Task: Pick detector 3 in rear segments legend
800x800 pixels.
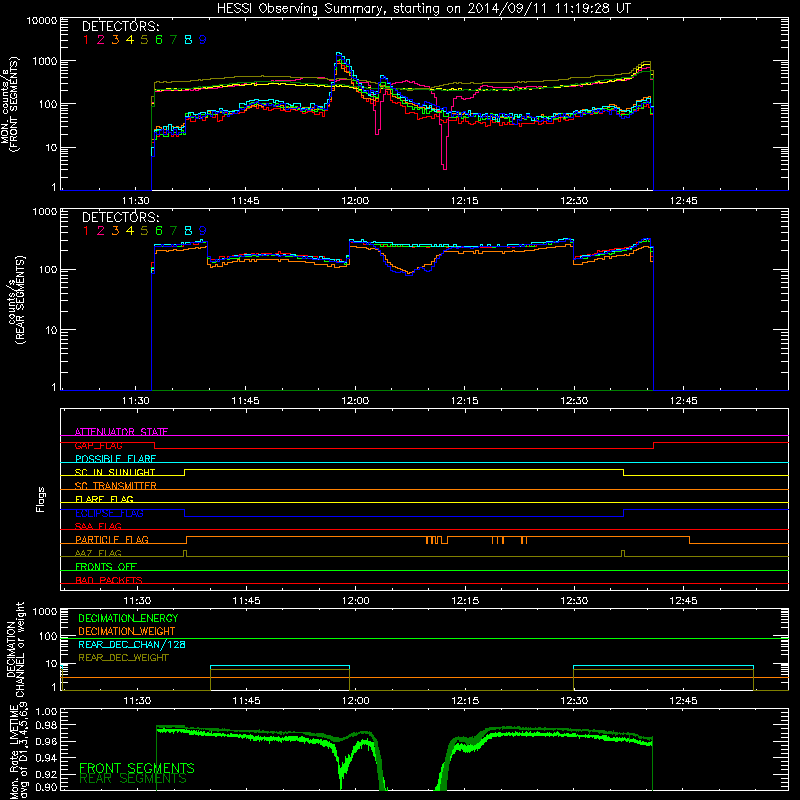Action: 115,231
